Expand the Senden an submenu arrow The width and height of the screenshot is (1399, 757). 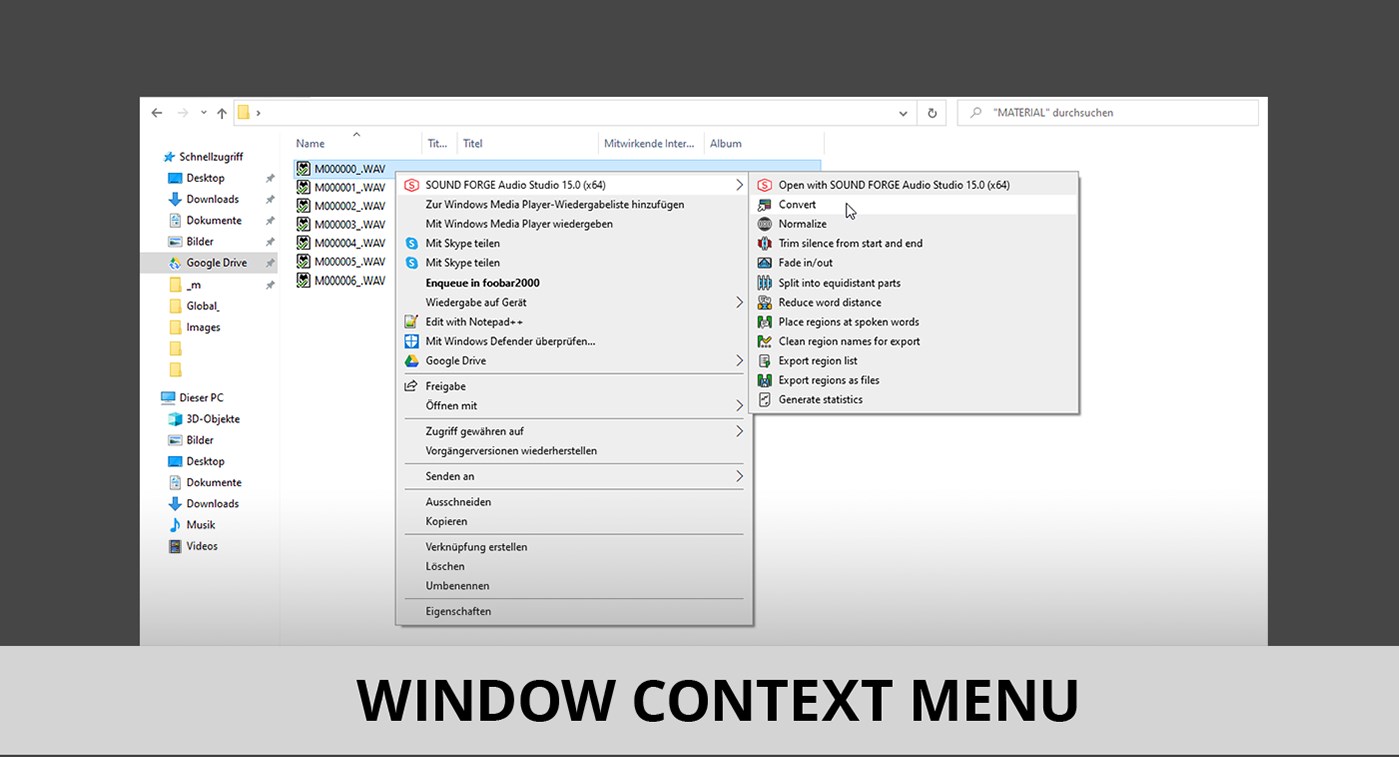(x=739, y=477)
